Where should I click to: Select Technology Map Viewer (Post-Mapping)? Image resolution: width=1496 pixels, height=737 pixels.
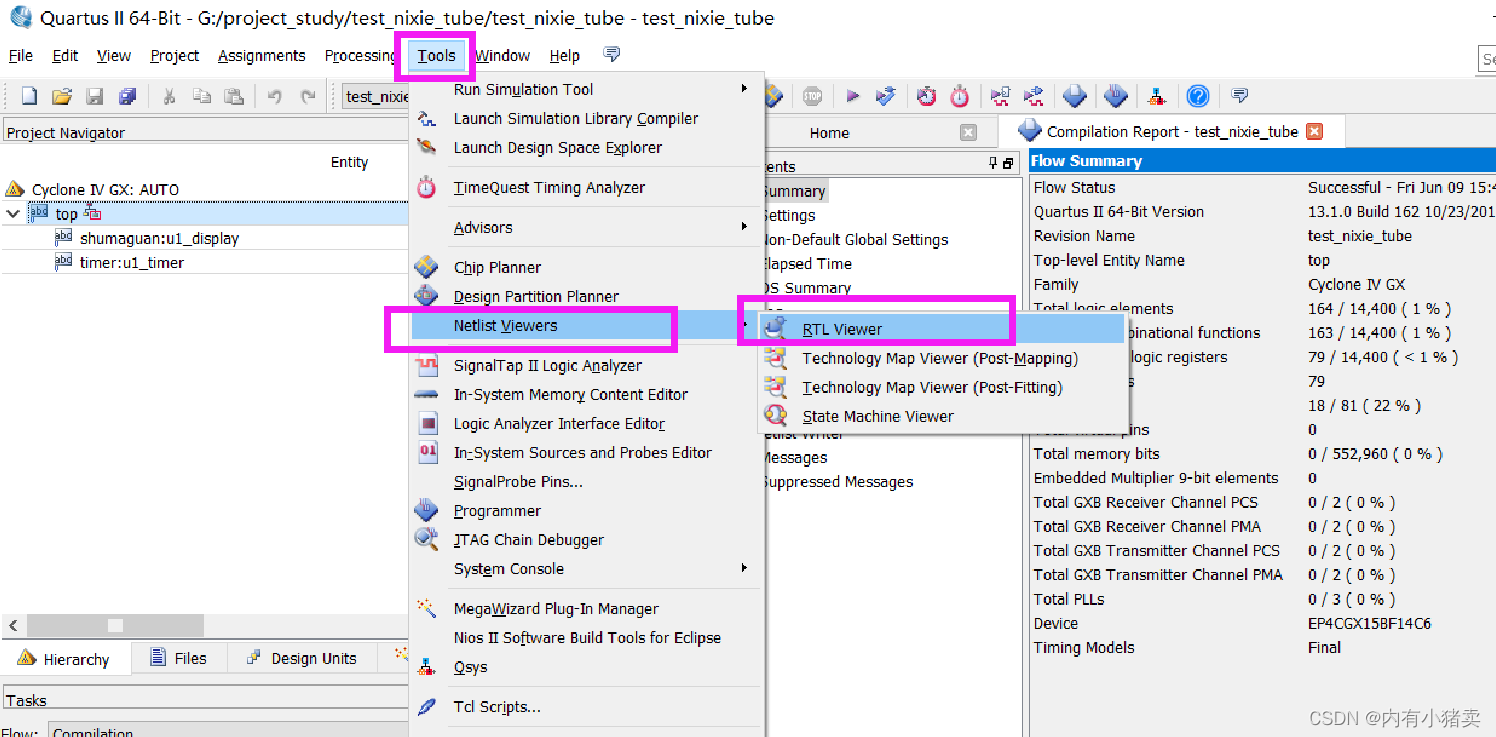pyautogui.click(x=943, y=358)
